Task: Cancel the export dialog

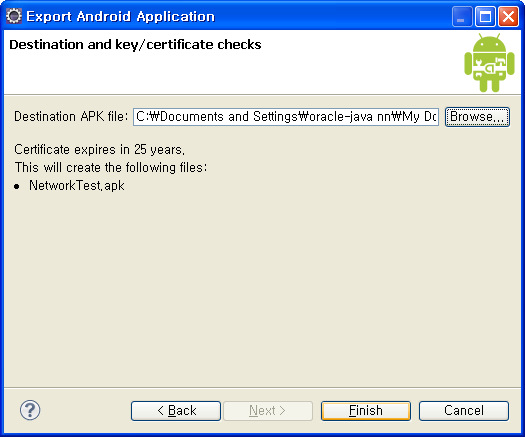Action: coord(464,411)
